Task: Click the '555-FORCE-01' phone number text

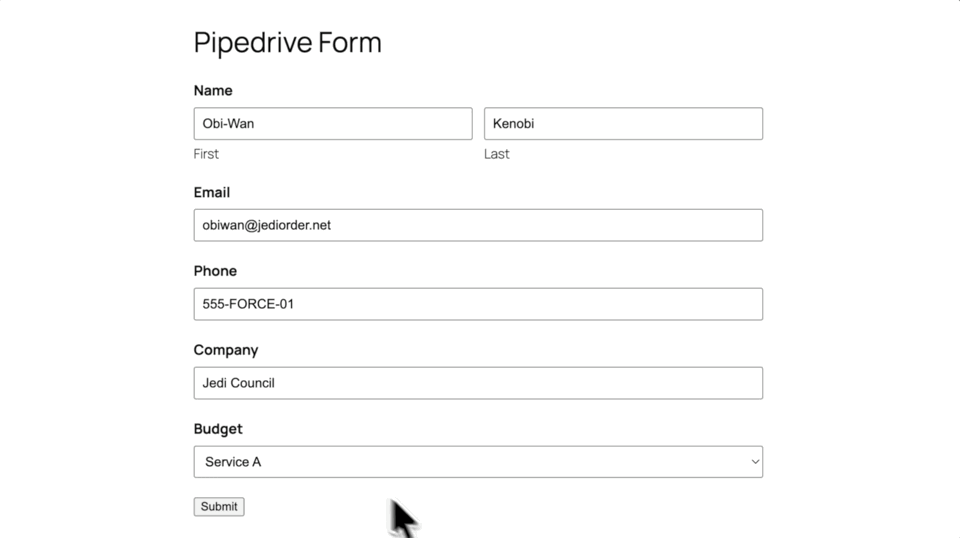Action: 248,304
